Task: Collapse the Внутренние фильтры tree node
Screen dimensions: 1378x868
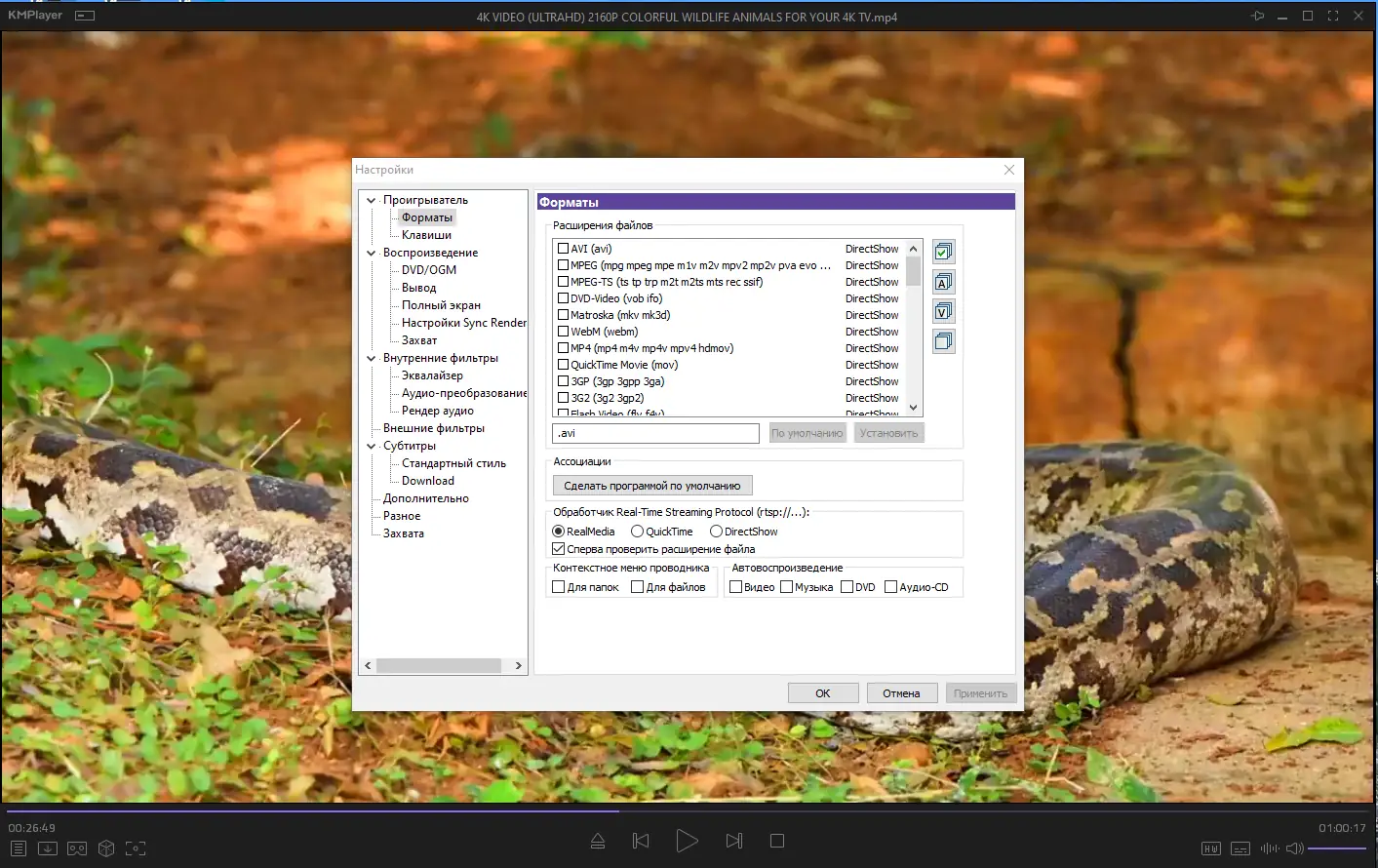Action: 371,358
